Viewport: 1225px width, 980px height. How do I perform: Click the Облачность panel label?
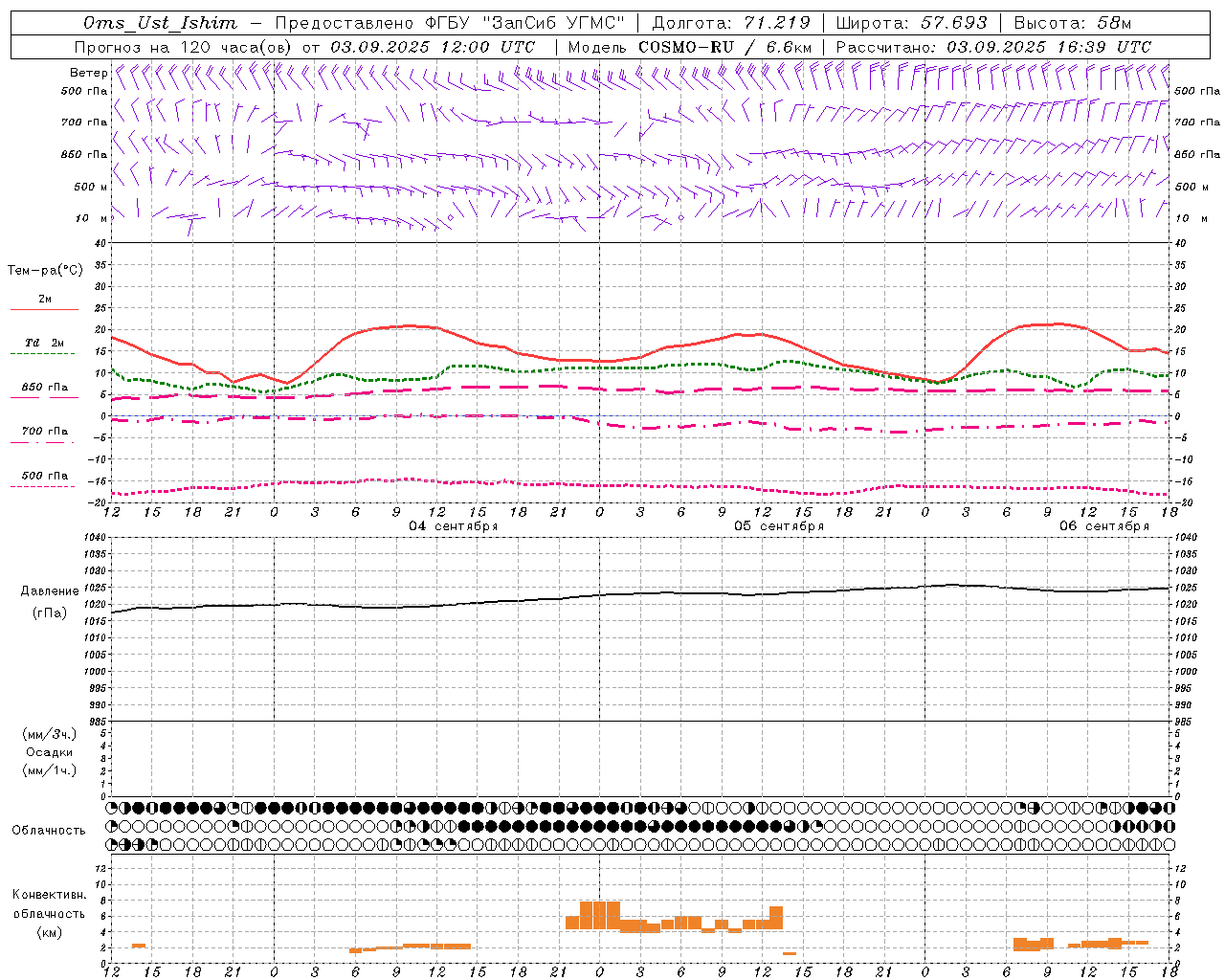(x=49, y=831)
